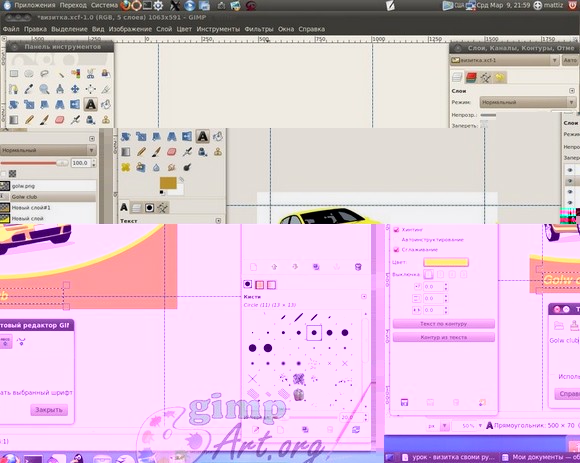Click the yellow Цвет text color swatch
The image size is (580, 463).
coord(446,262)
